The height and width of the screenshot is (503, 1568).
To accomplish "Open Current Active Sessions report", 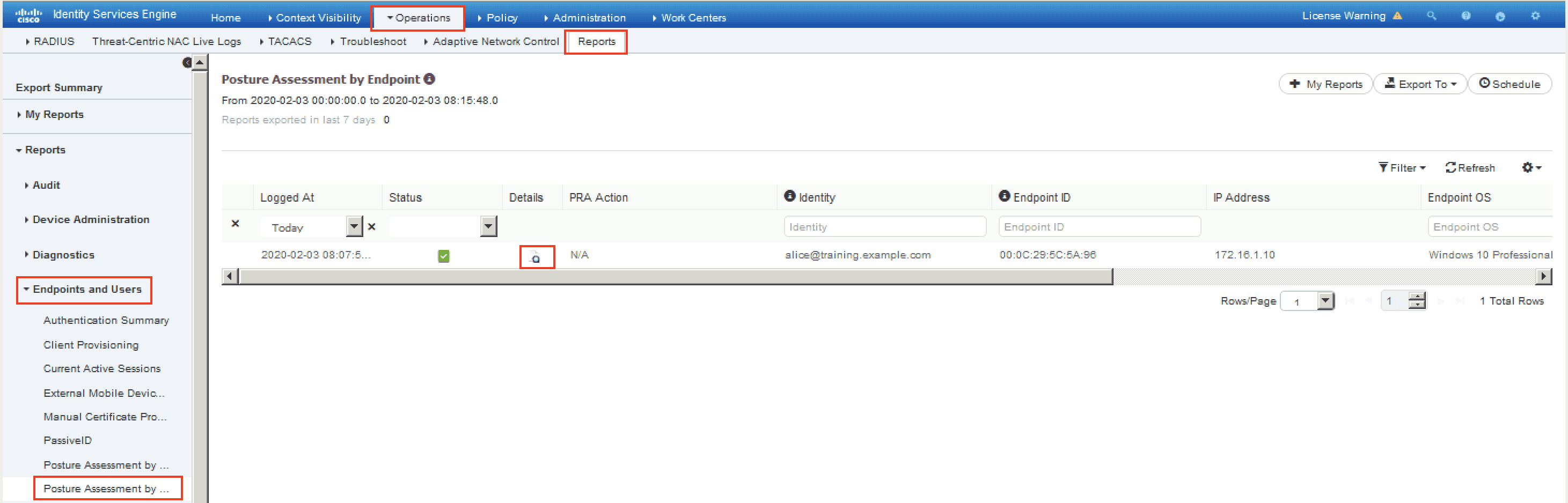I will click(101, 368).
